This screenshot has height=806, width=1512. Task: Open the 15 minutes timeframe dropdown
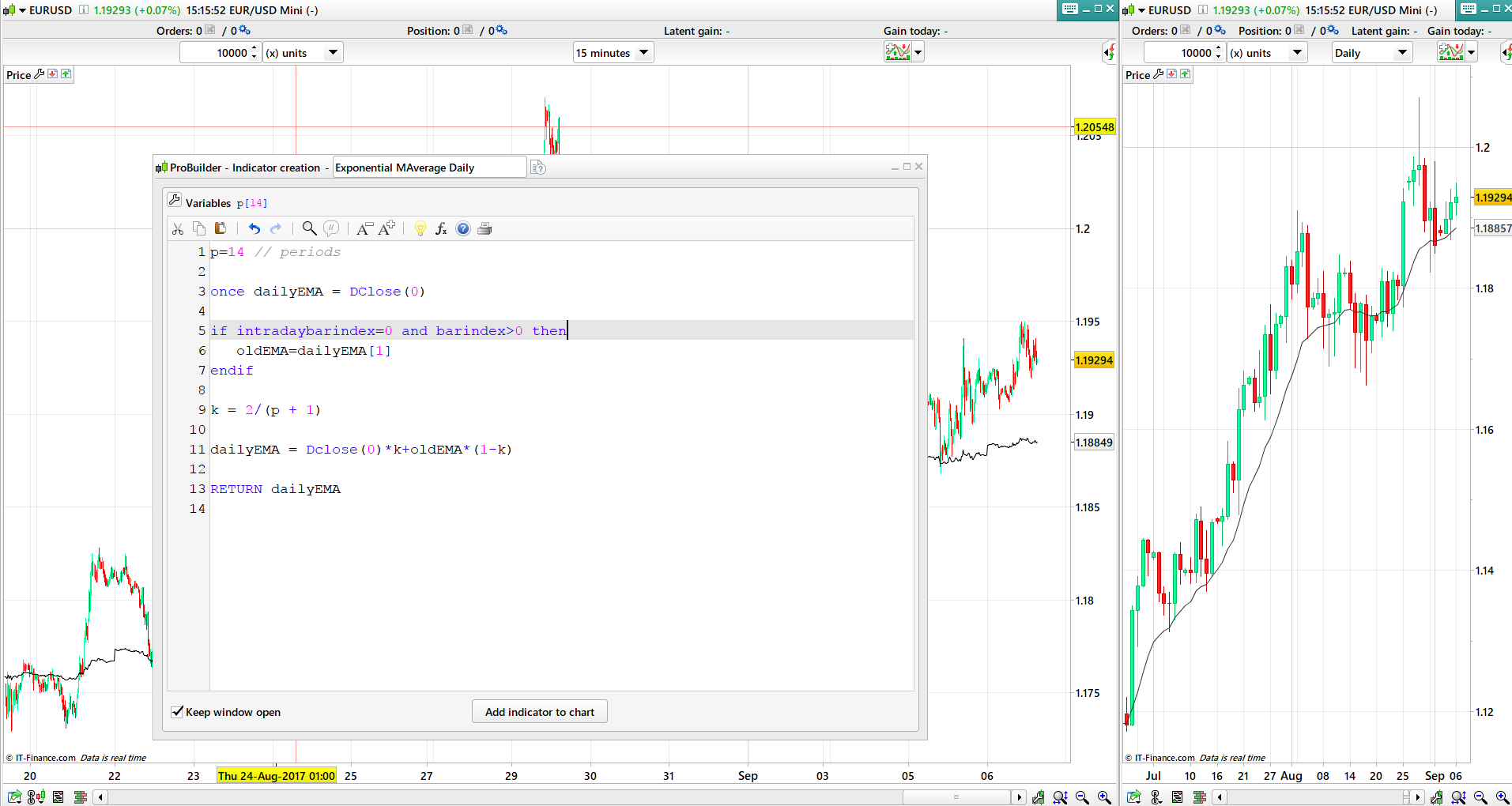[x=643, y=52]
